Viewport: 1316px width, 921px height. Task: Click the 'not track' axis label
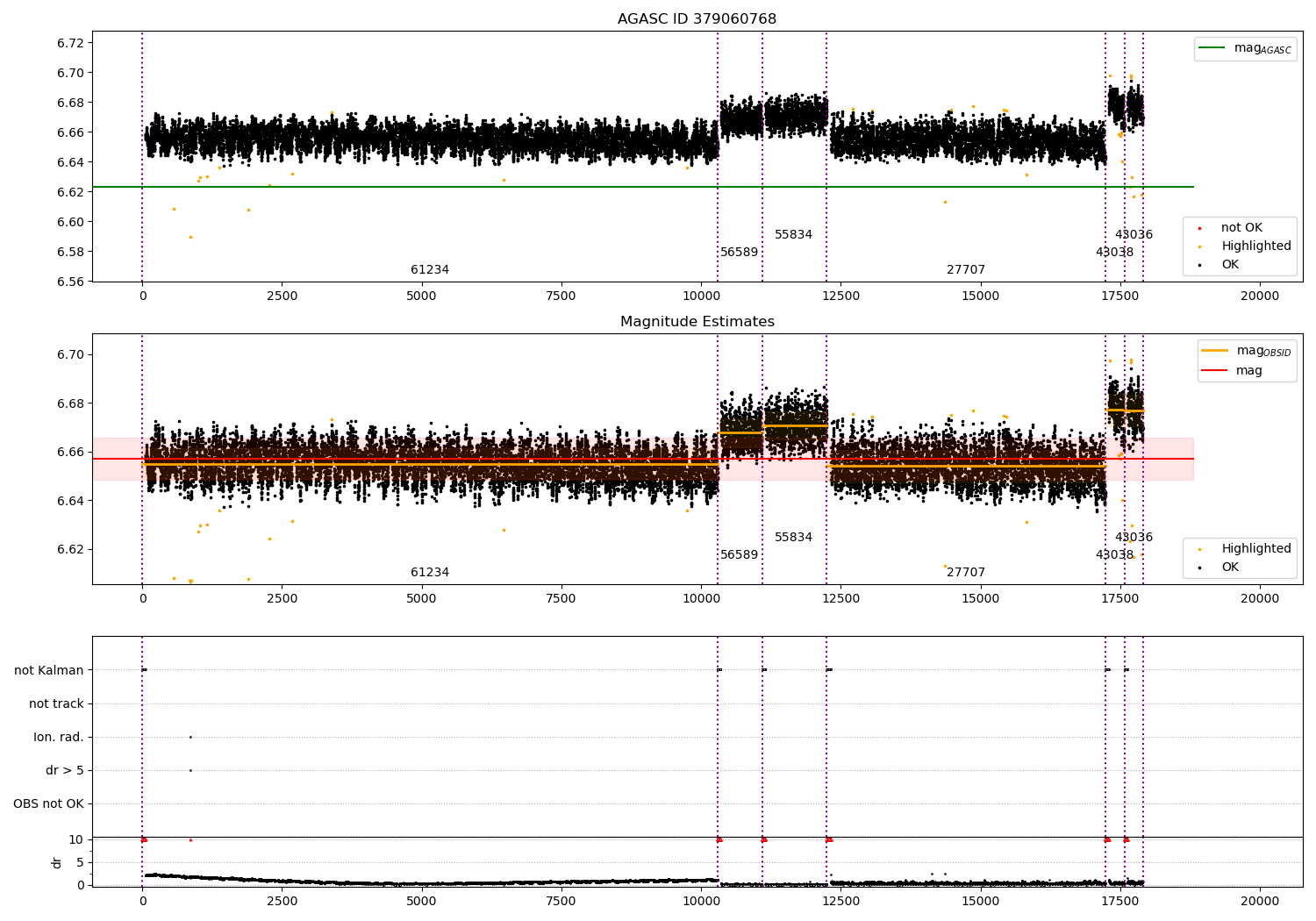pyautogui.click(x=56, y=704)
